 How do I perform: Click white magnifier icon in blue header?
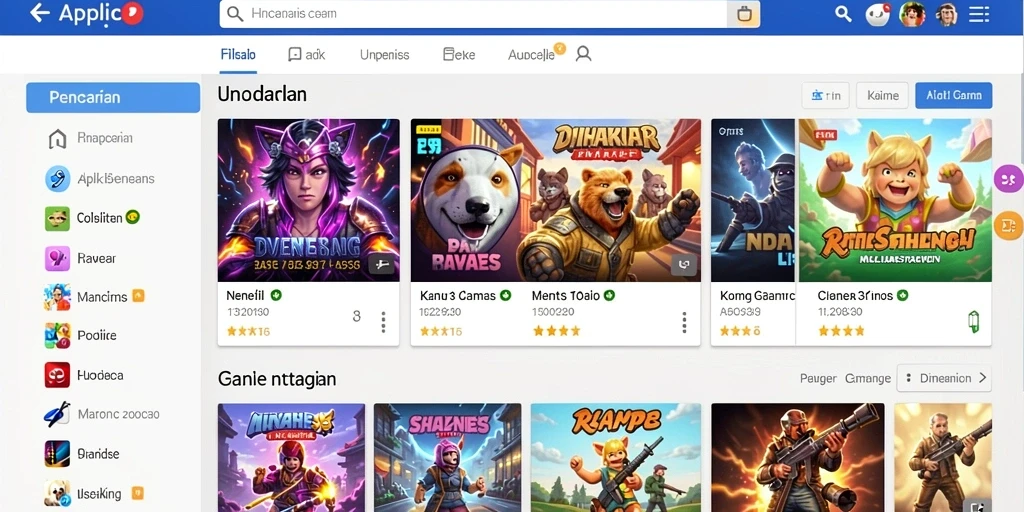pyautogui.click(x=843, y=14)
